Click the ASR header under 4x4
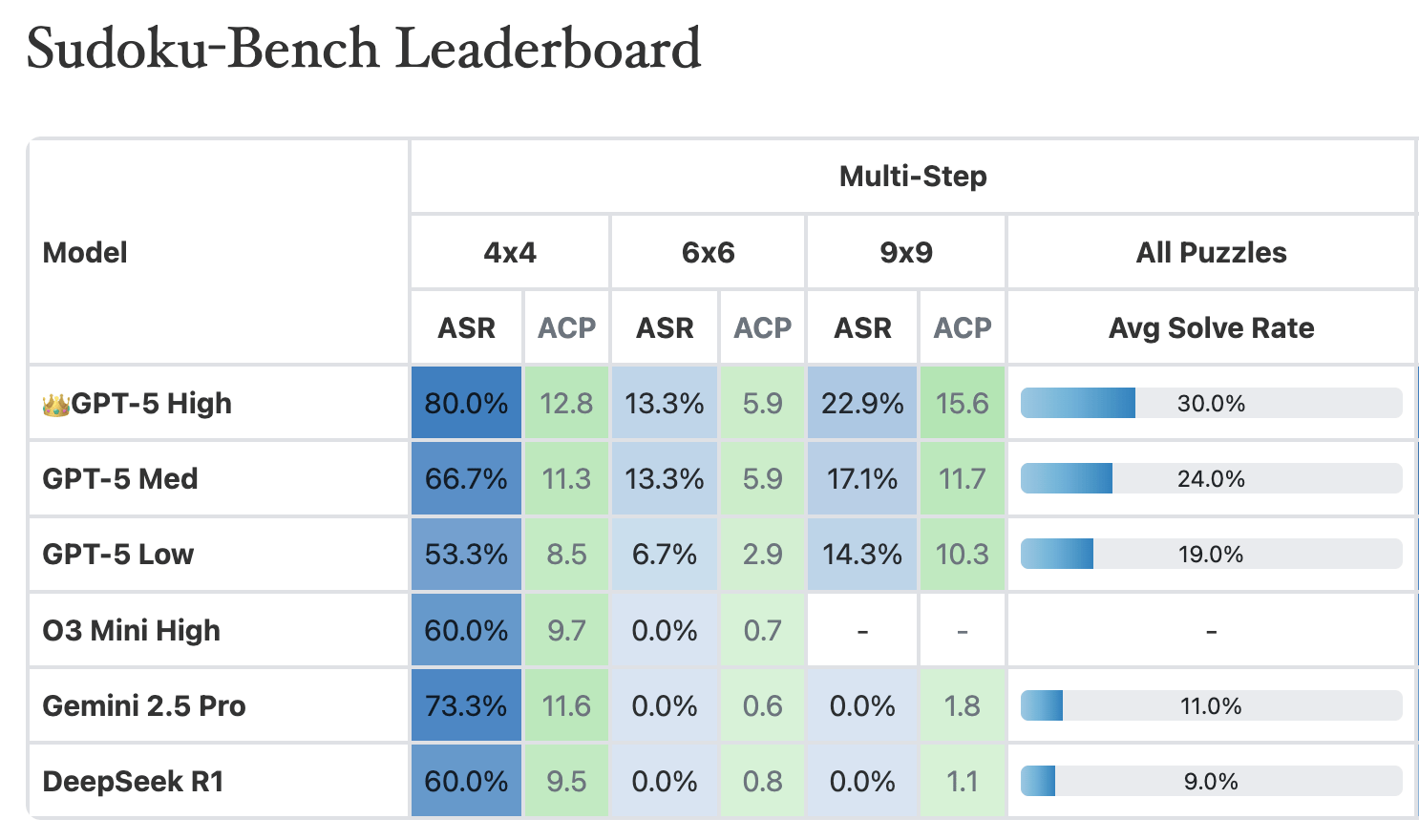This screenshot has height=840, width=1419. point(466,327)
